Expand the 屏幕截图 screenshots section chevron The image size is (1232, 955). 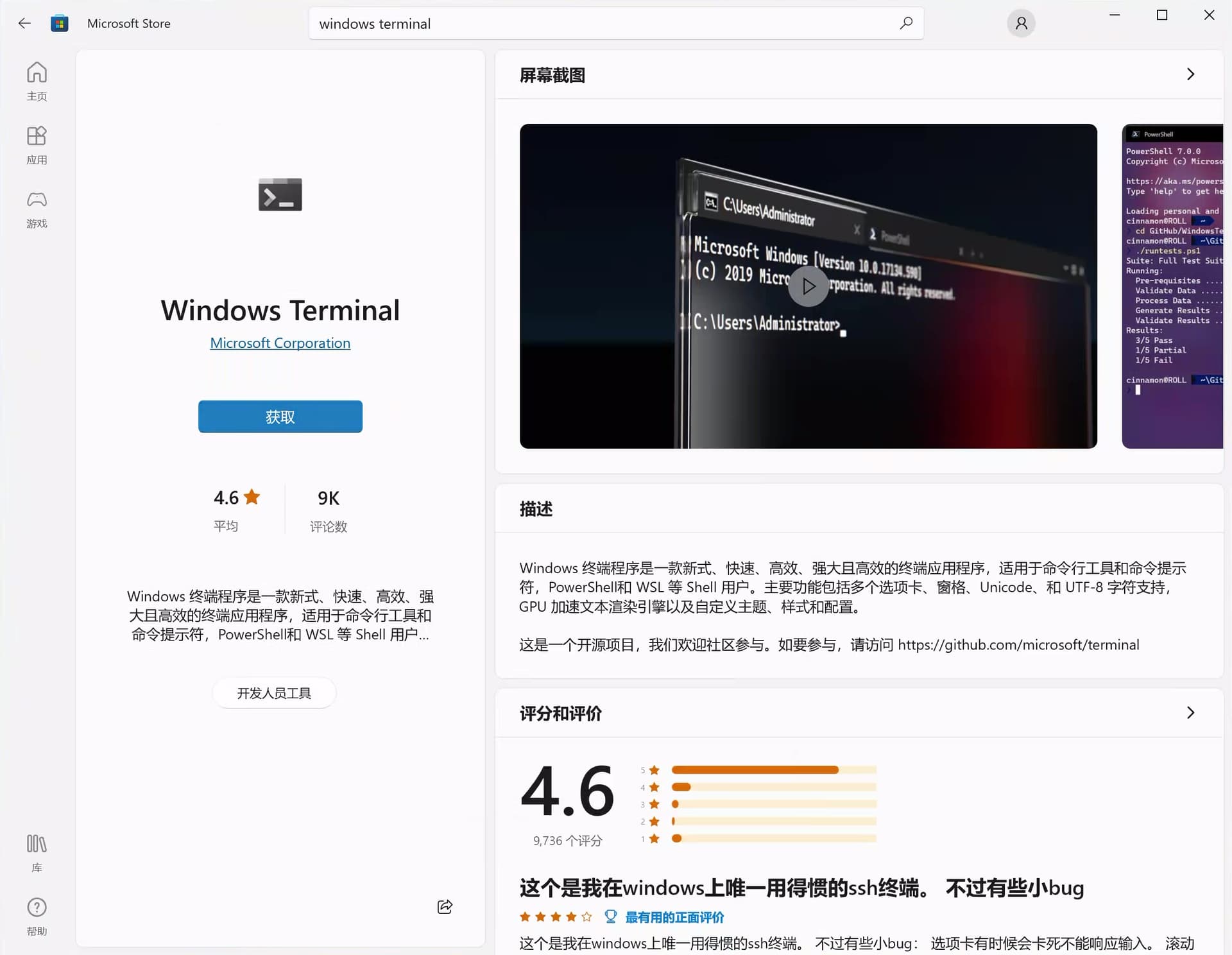coord(1191,74)
